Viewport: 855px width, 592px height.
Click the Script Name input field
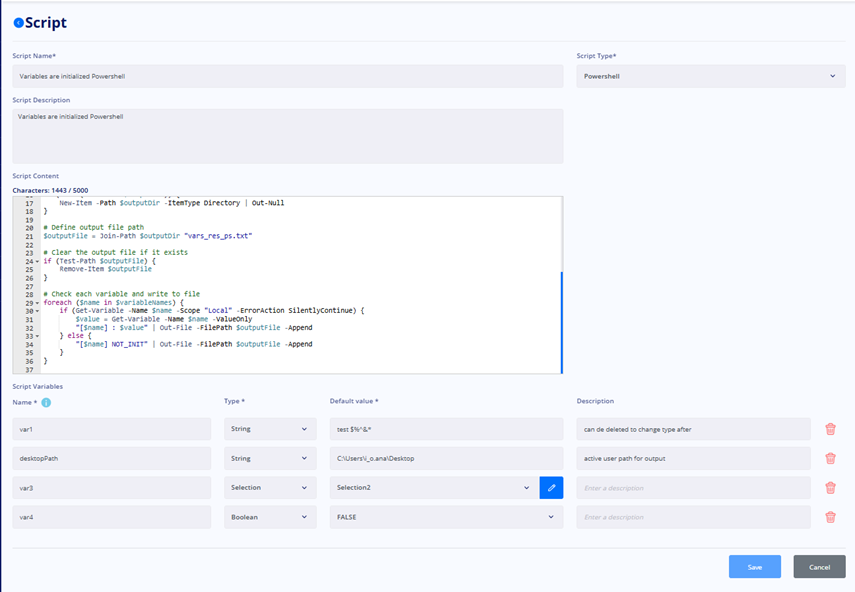288,76
